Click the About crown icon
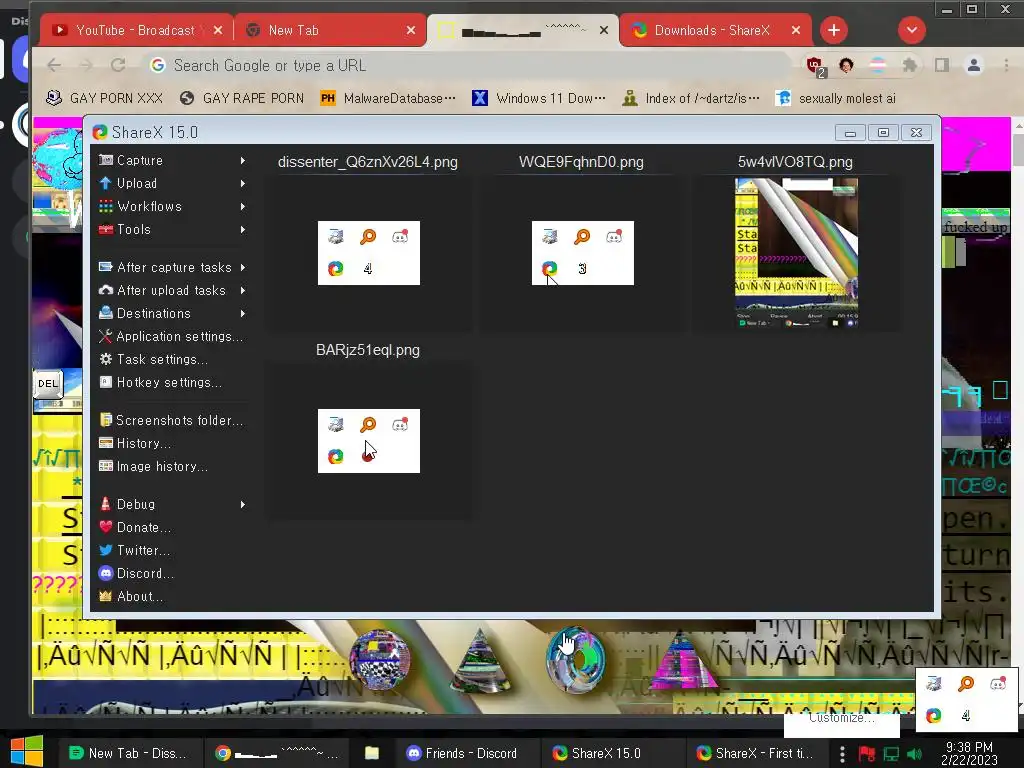 coord(105,596)
